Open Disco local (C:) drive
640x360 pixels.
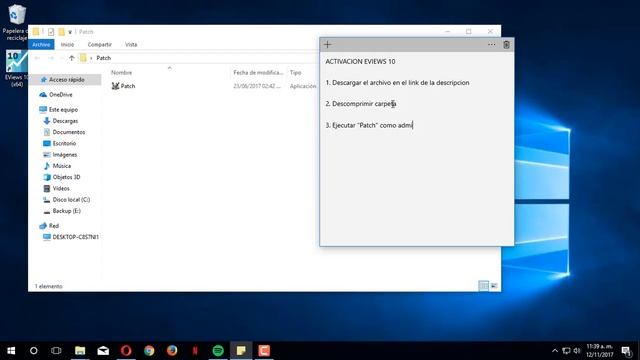(x=71, y=200)
